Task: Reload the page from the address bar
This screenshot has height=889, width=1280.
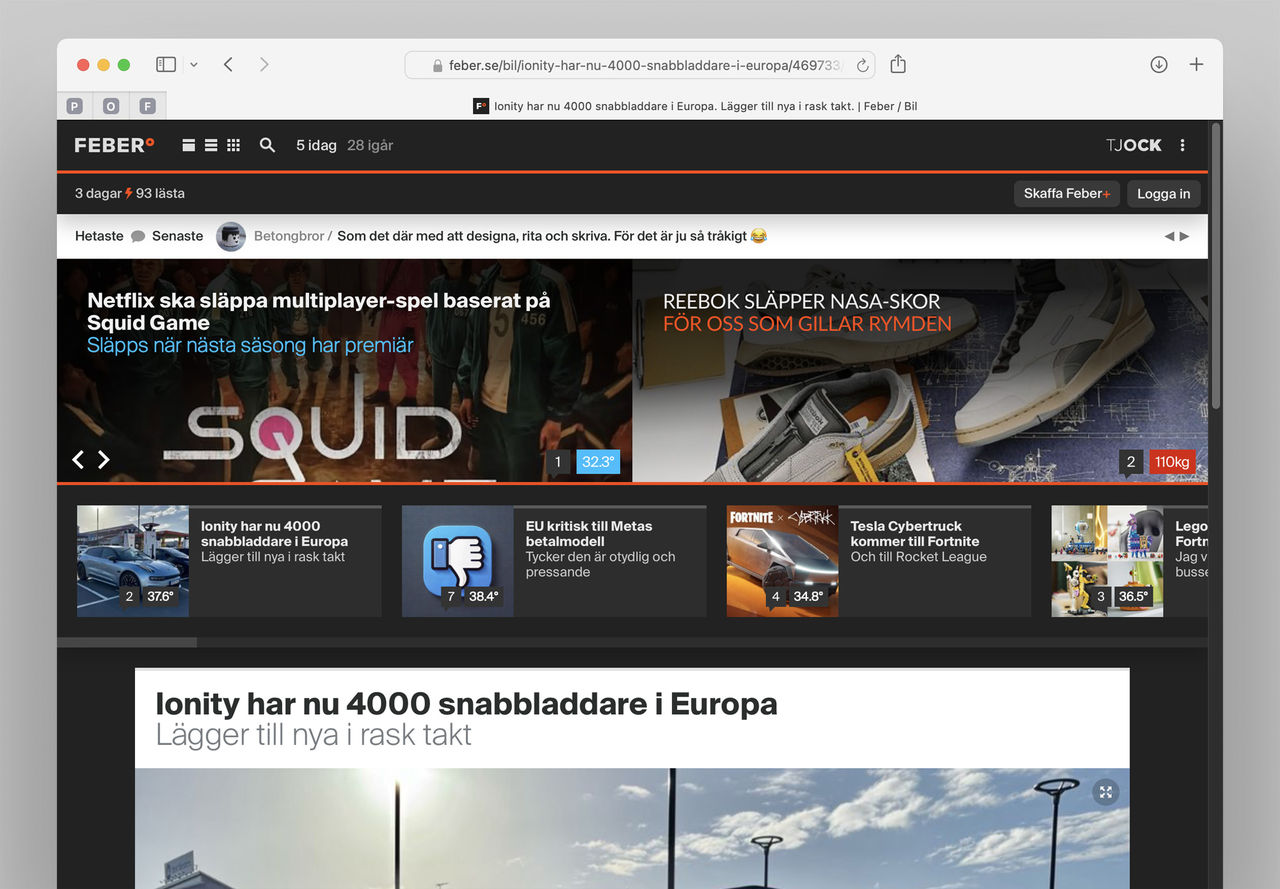Action: tap(862, 64)
